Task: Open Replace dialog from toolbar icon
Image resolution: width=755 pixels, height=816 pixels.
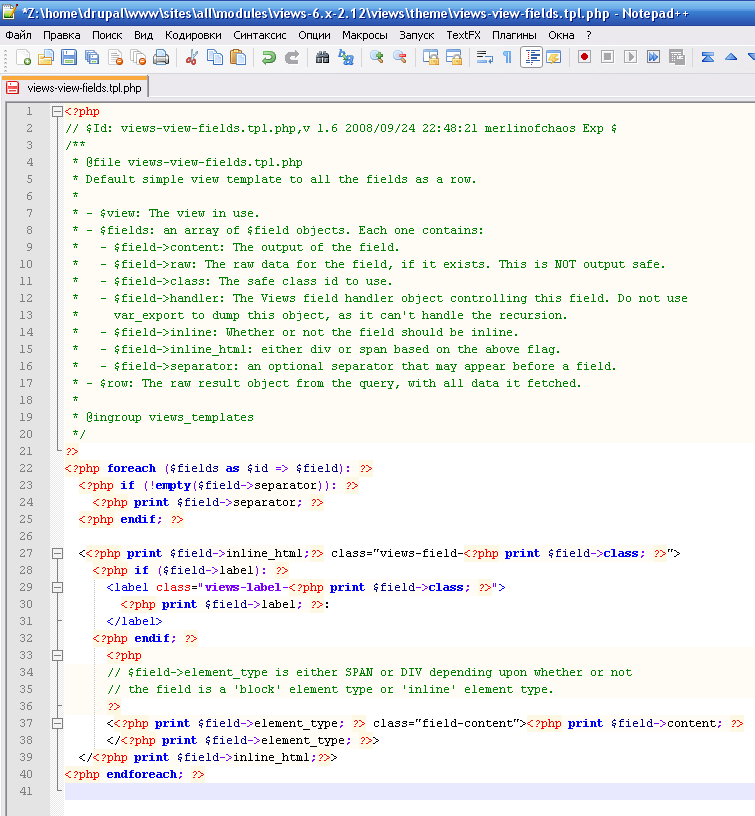Action: pyautogui.click(x=345, y=57)
